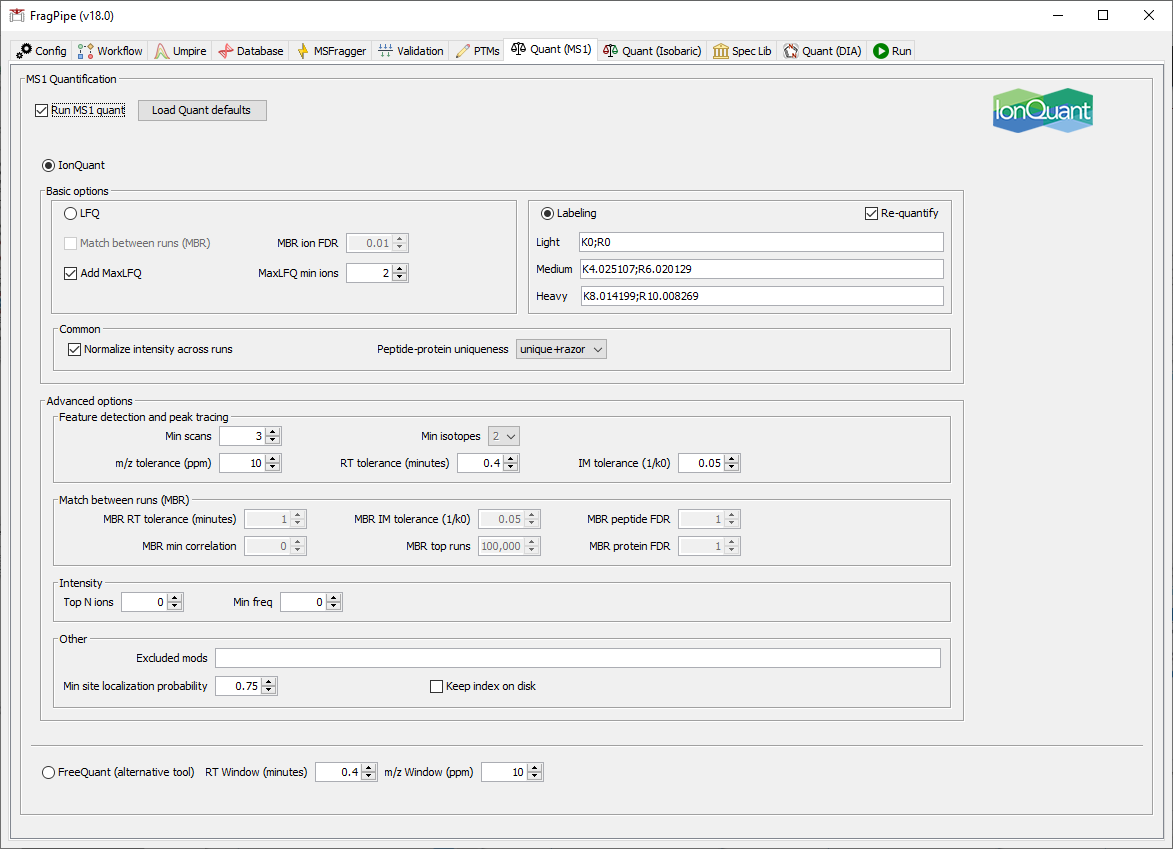Minimize the FragPipe window
The image size is (1173, 849).
[x=1058, y=16]
